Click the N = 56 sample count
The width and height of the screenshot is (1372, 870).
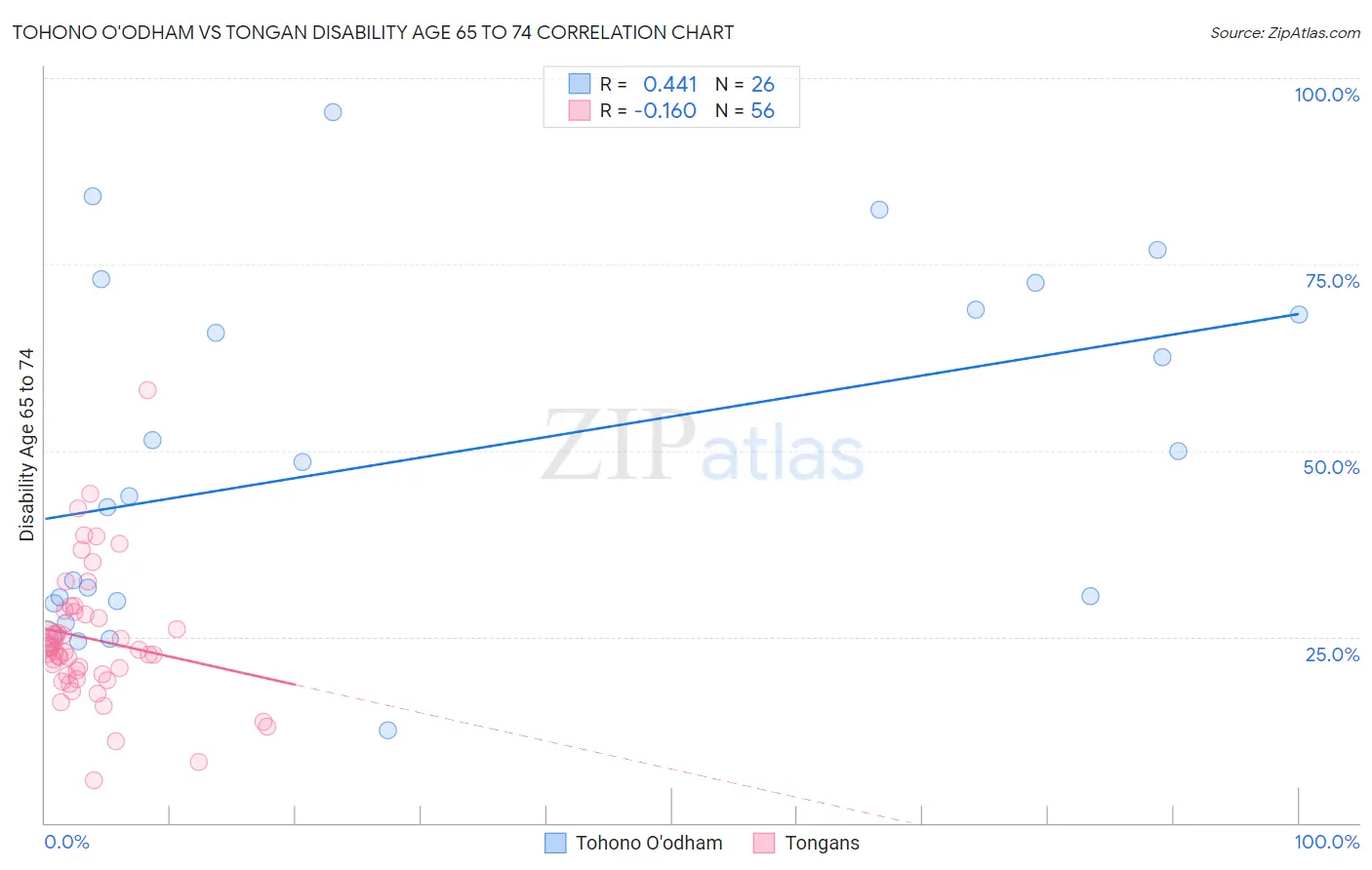745,110
